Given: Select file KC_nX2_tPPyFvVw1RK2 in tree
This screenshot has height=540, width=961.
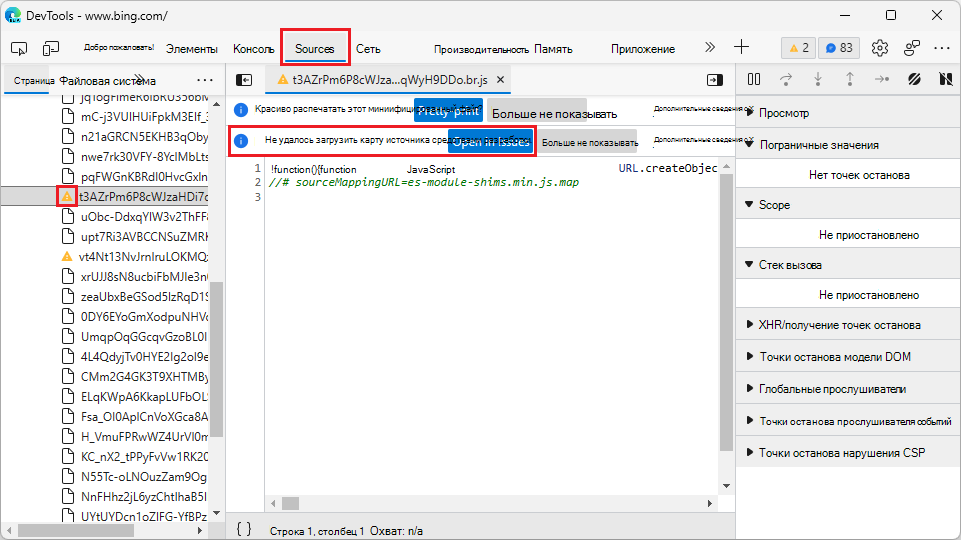Looking at the screenshot, I should [x=144, y=457].
